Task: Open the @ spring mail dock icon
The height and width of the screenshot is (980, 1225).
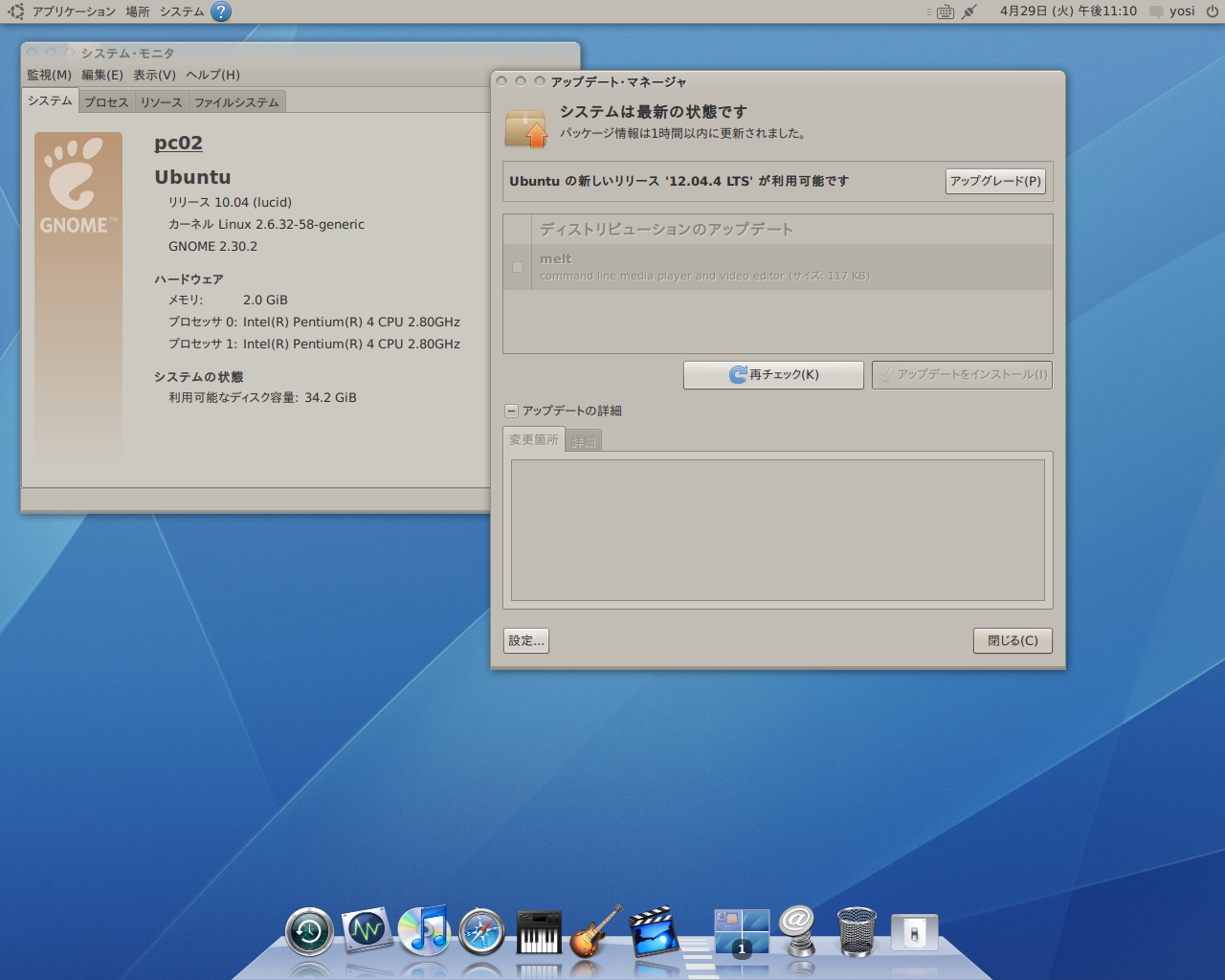Action: (x=797, y=931)
